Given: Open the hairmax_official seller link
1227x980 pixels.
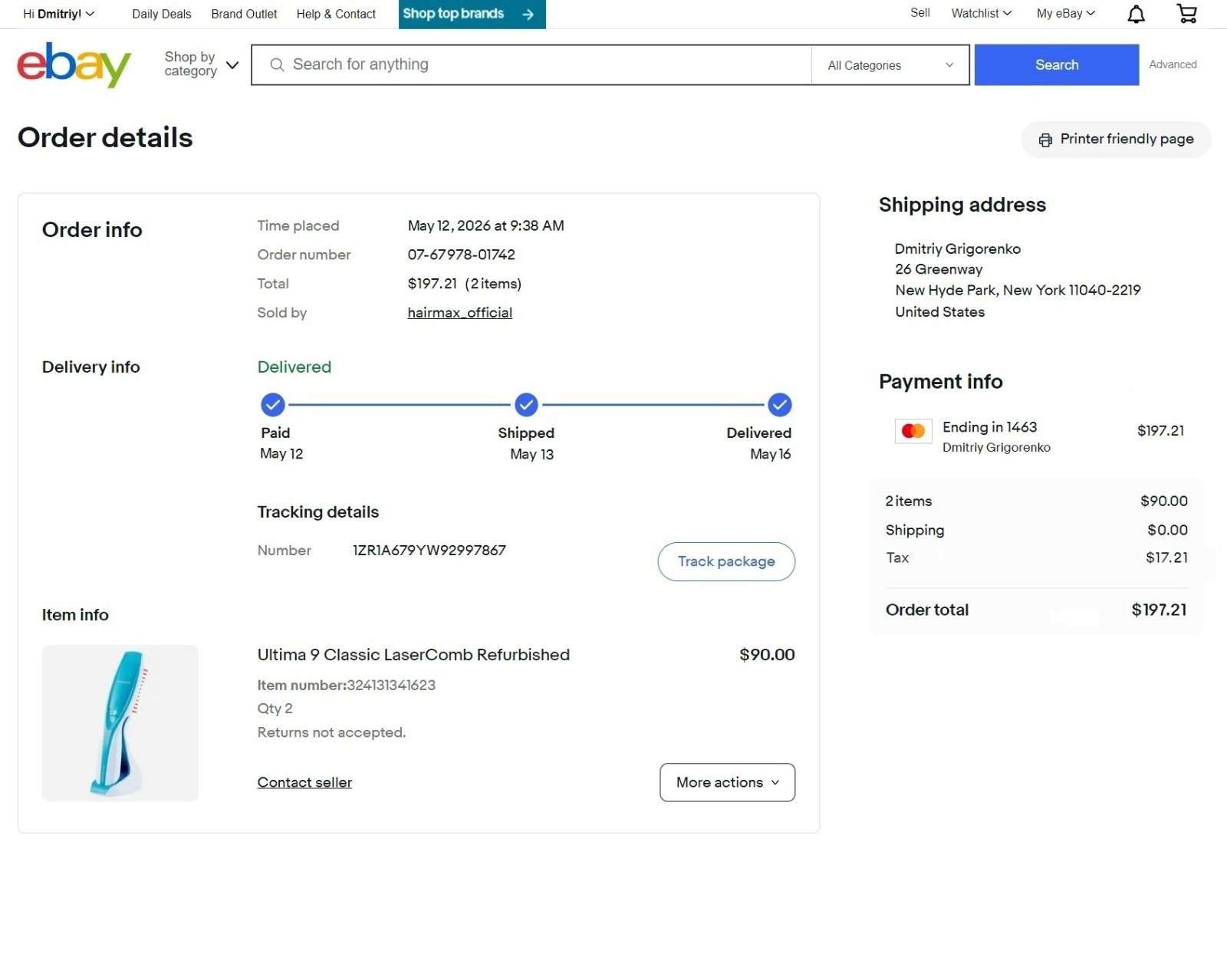Looking at the screenshot, I should (x=459, y=312).
